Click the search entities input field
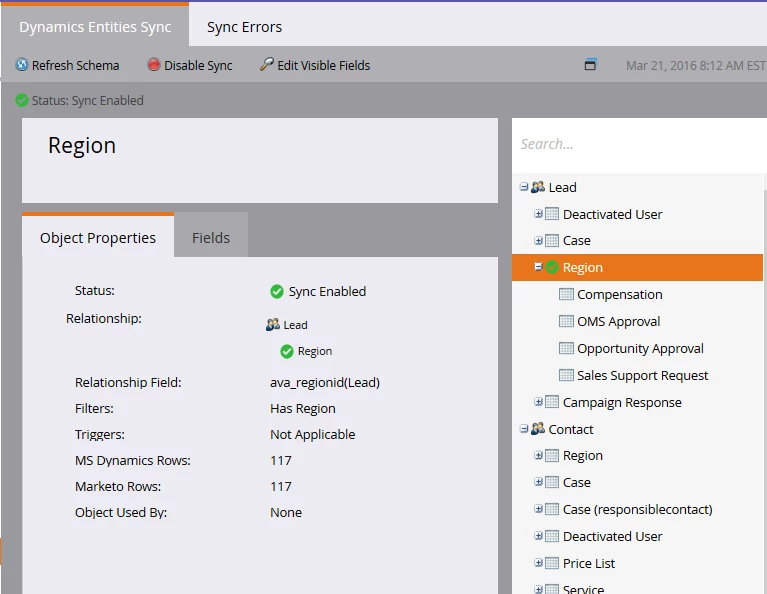Viewport: 767px width, 594px height. tap(639, 144)
